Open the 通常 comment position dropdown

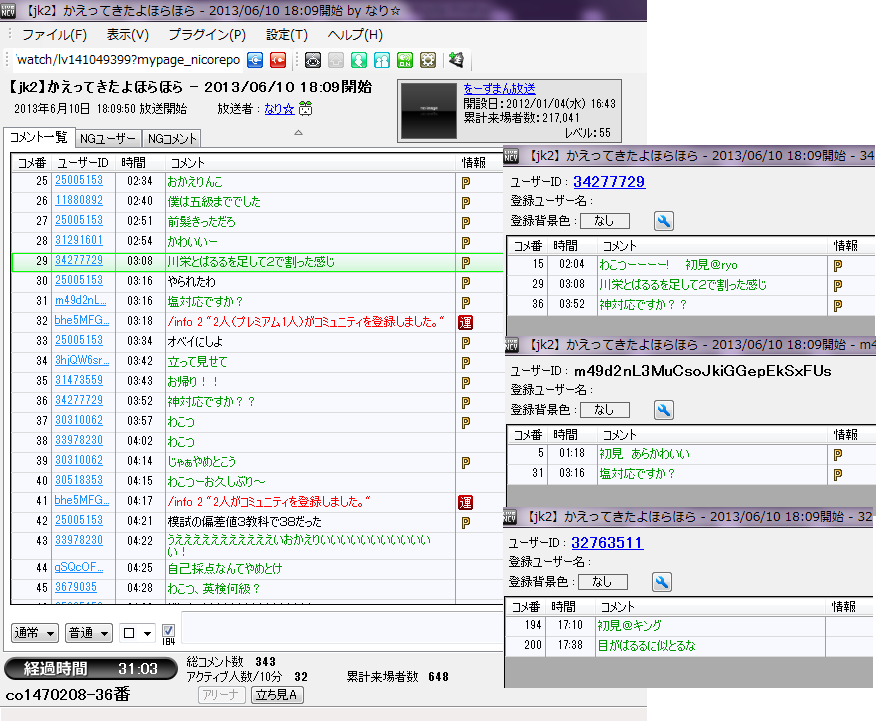[34, 633]
